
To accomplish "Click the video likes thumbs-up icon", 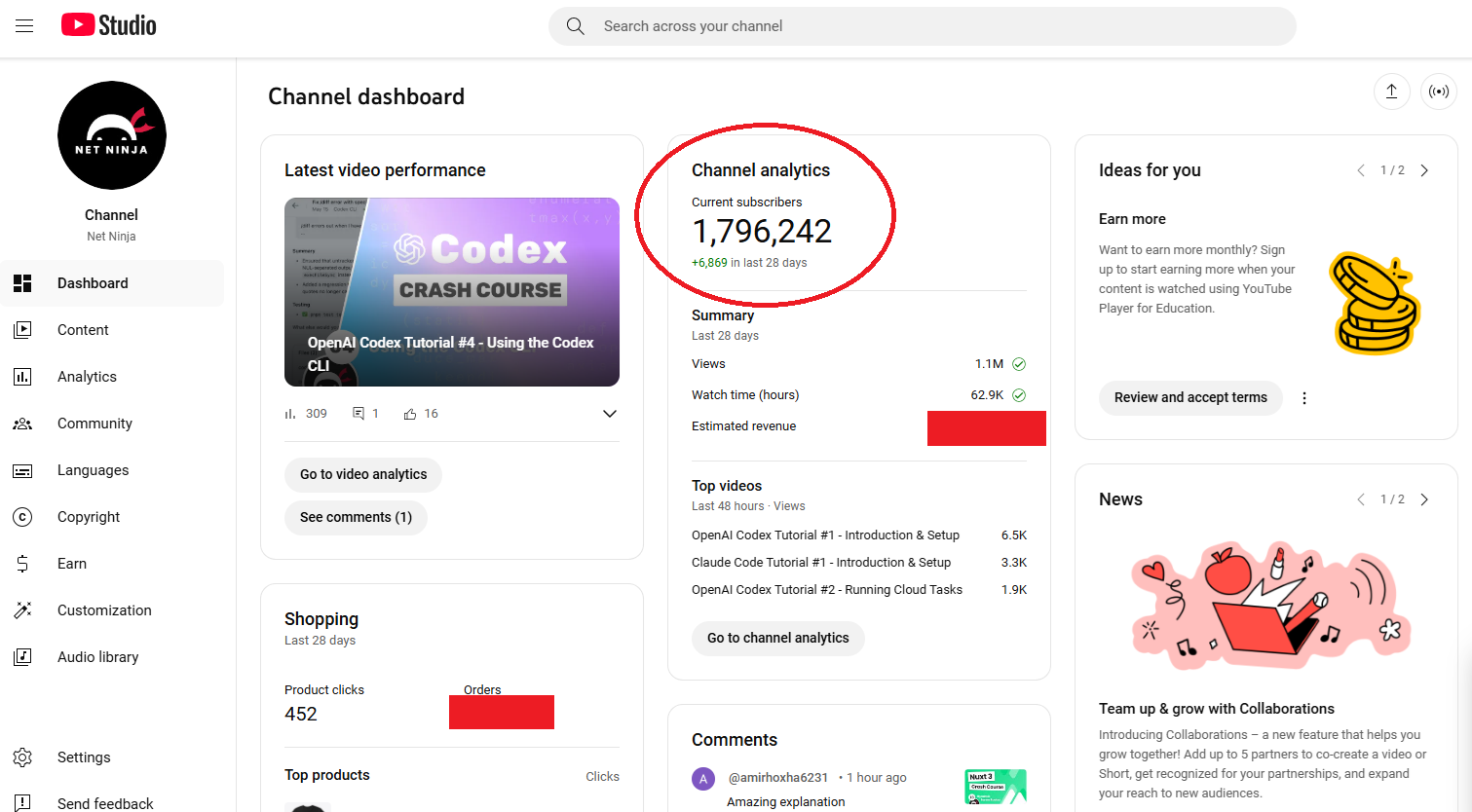I will pyautogui.click(x=410, y=414).
